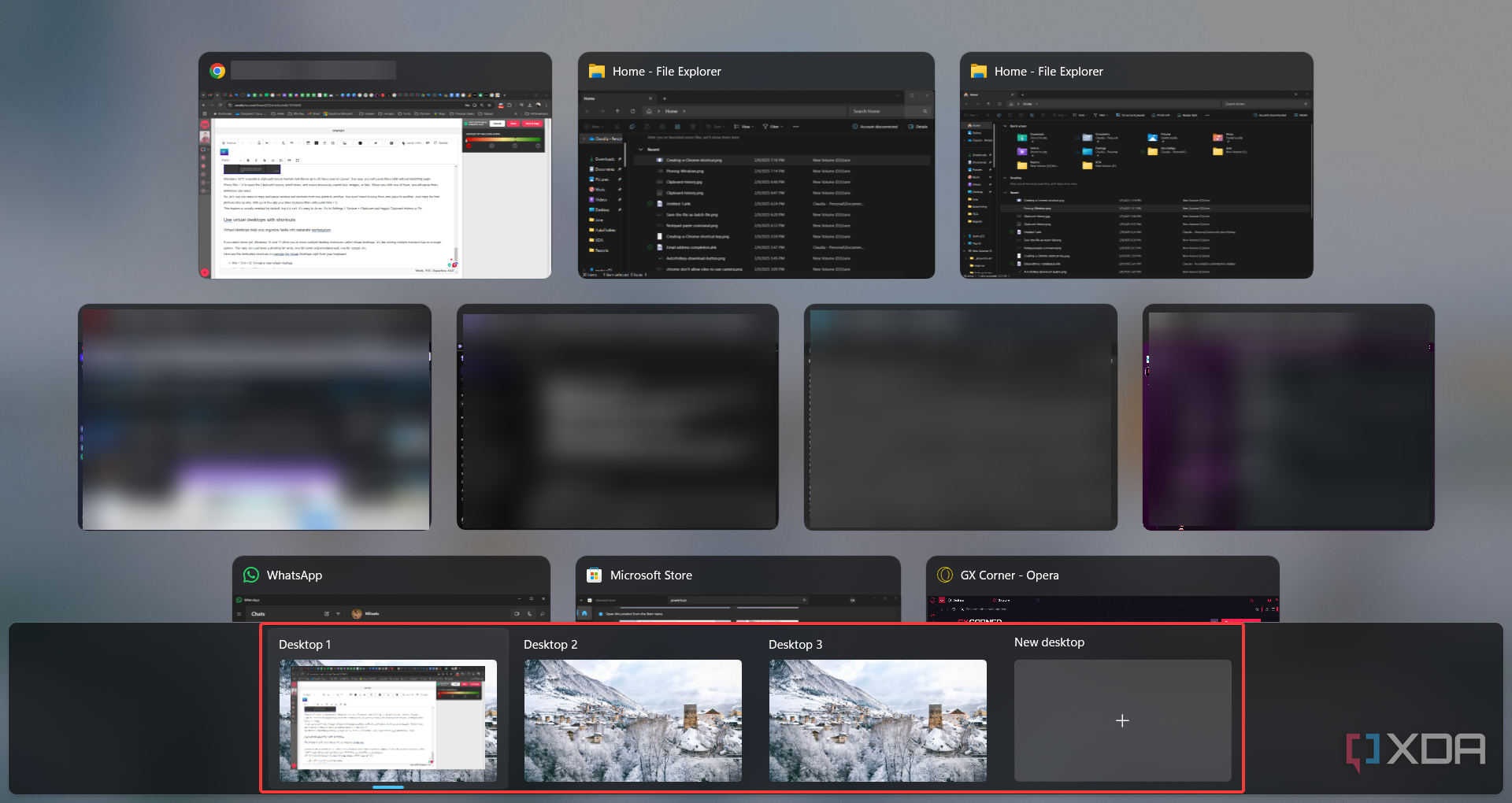Open the Sort dropdown in File Explorer
The image size is (1512, 803).
click(x=716, y=127)
